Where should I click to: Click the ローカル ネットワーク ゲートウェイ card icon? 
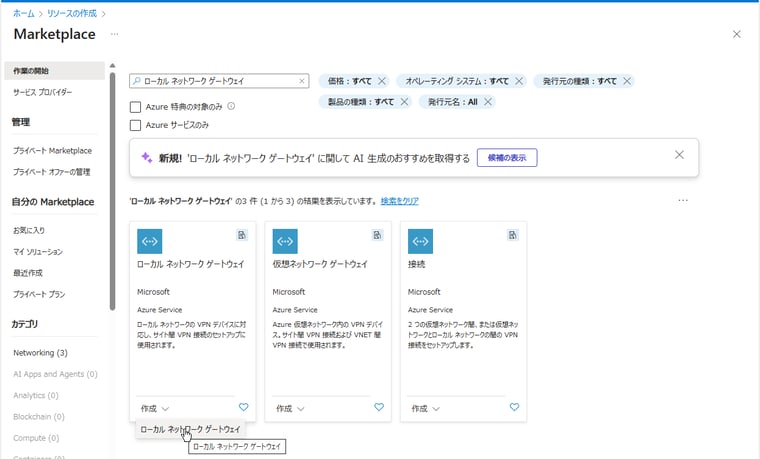click(x=150, y=241)
